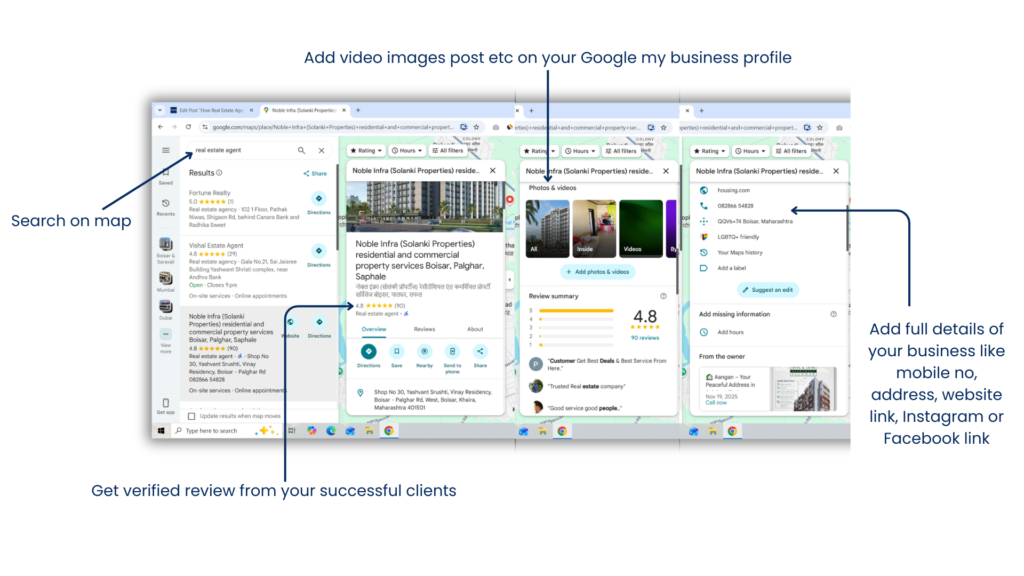Viewport: 1024px width, 576px height.
Task: Click the Send to phone icon
Action: (x=452, y=352)
